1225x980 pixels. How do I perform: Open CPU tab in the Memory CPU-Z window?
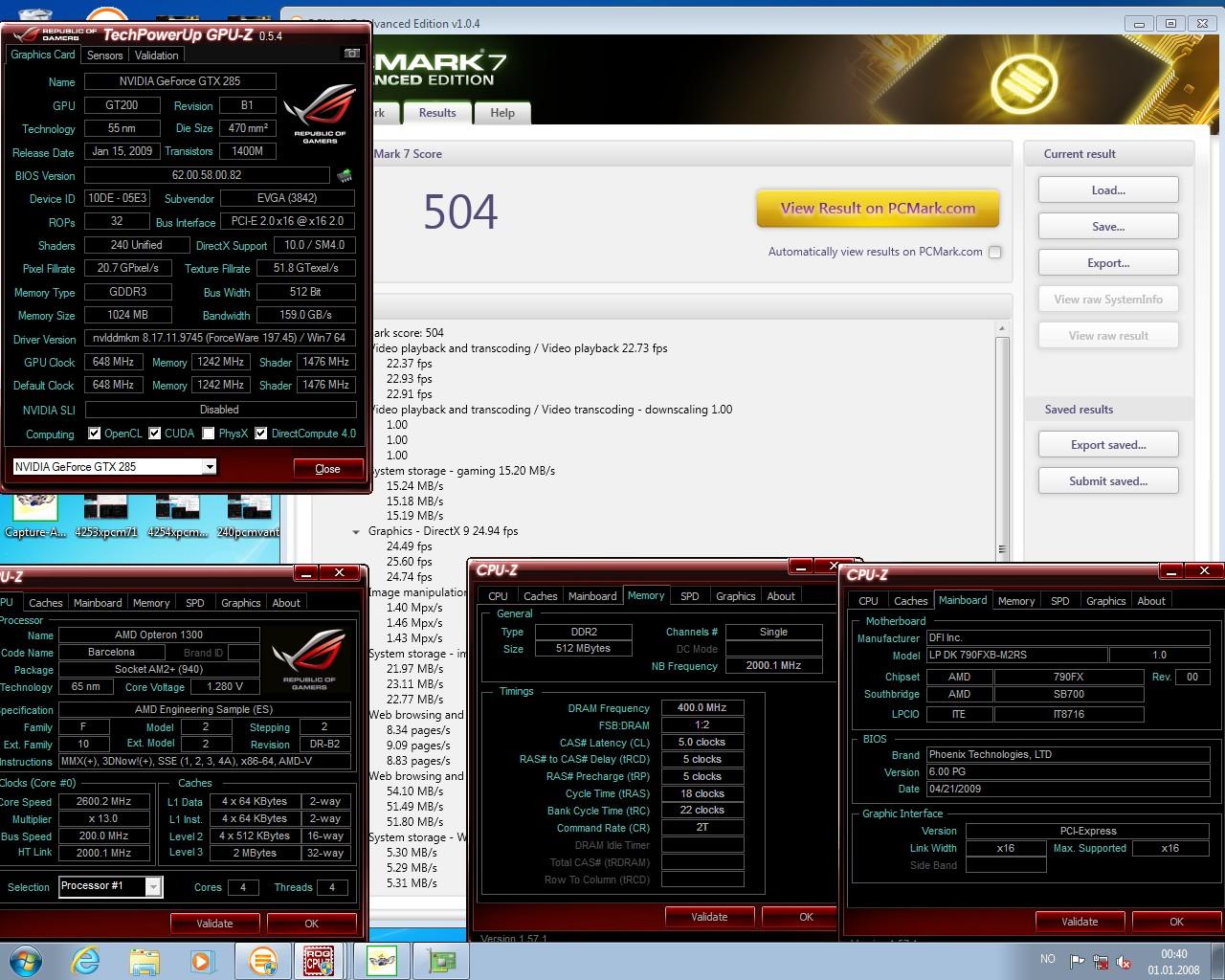coord(498,596)
